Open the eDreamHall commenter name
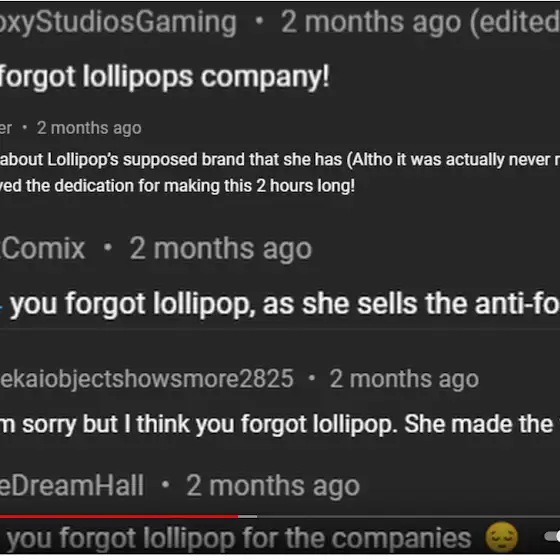Screen dimensions: 560x560 72,486
